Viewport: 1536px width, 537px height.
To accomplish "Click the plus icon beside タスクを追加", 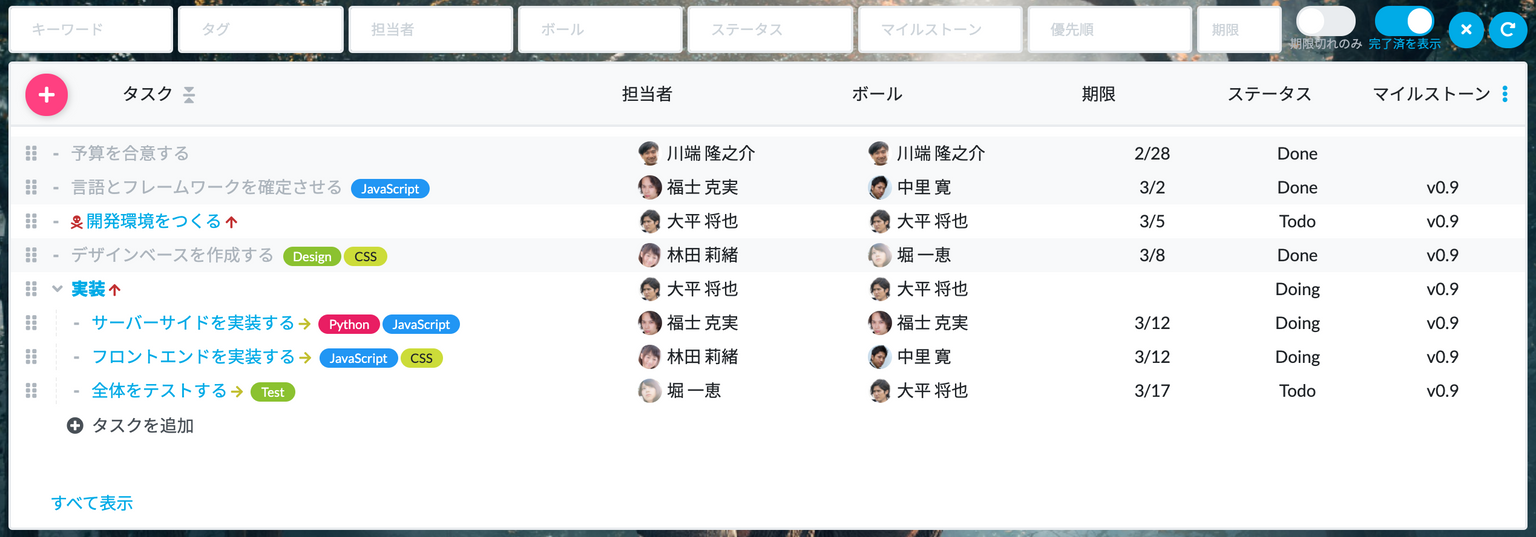I will coord(75,426).
